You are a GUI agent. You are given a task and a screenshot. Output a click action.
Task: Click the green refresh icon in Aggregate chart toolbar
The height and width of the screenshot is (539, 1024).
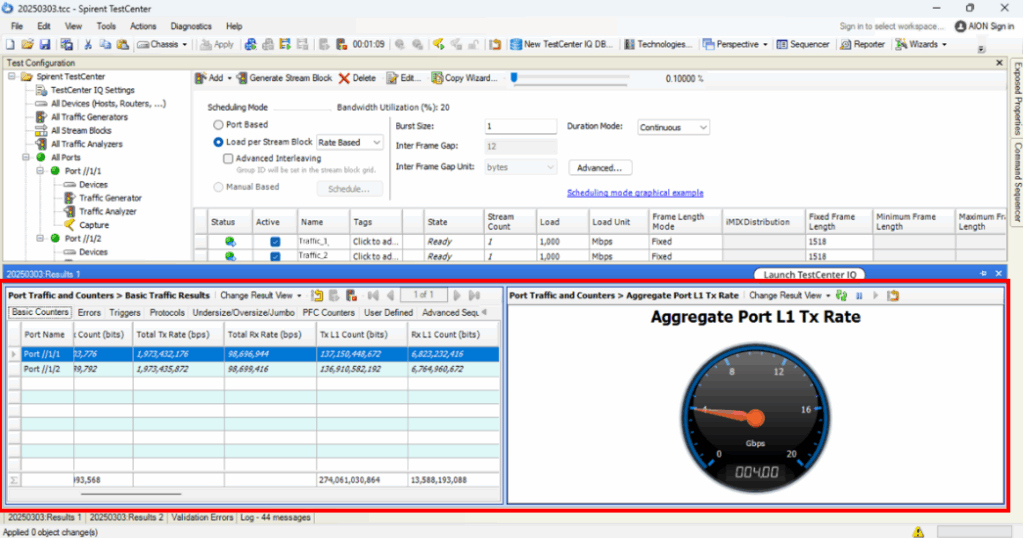tap(842, 296)
